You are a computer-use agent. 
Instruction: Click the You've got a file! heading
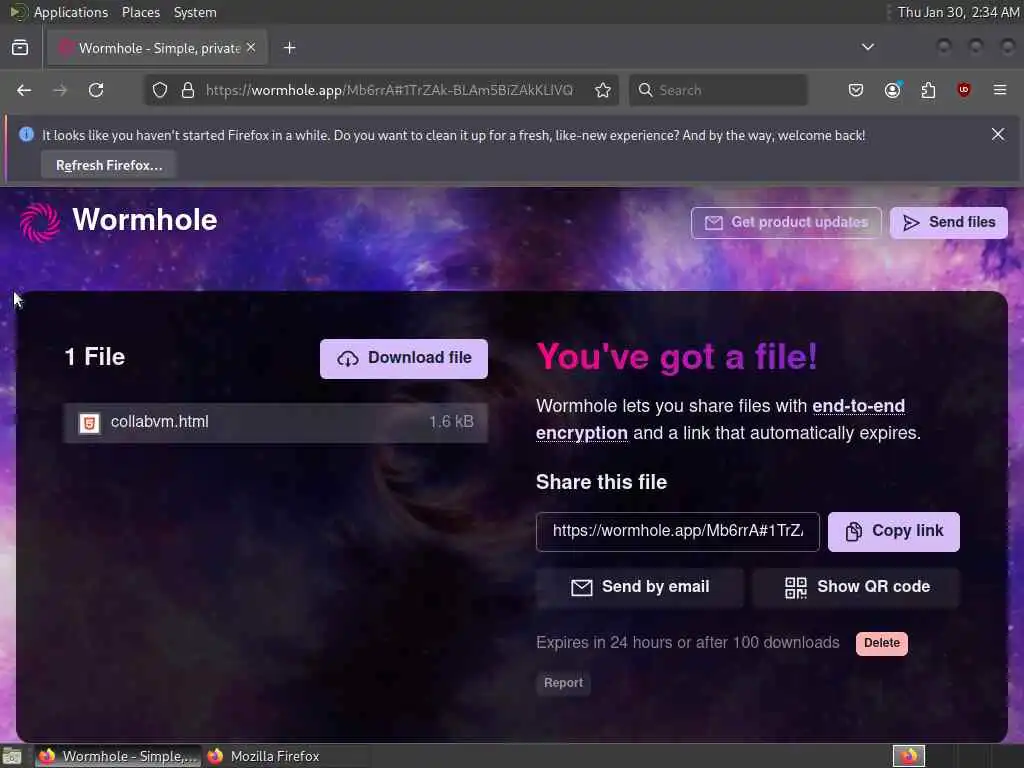(677, 357)
